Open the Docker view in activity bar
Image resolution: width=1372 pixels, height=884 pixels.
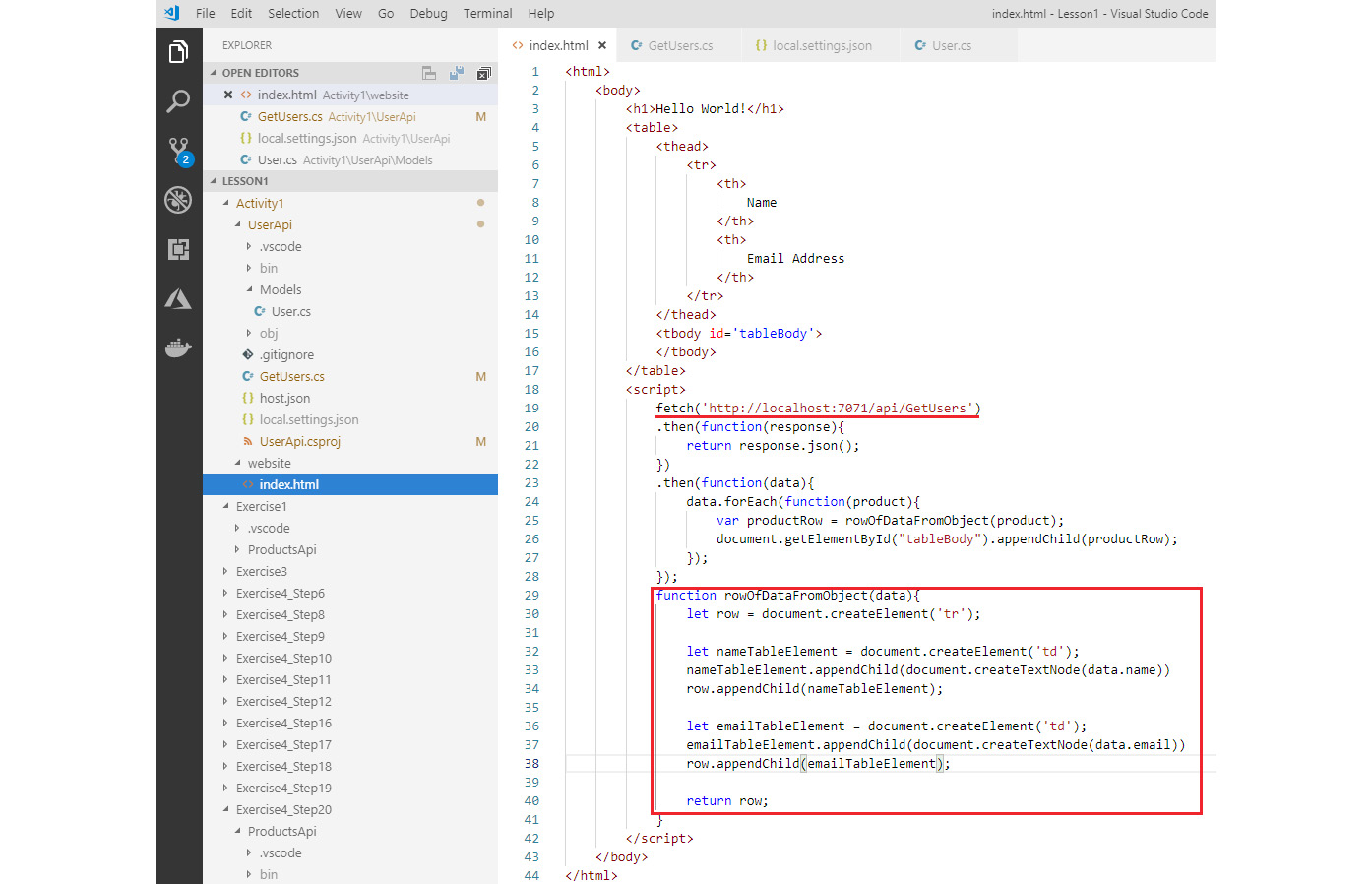coord(178,347)
